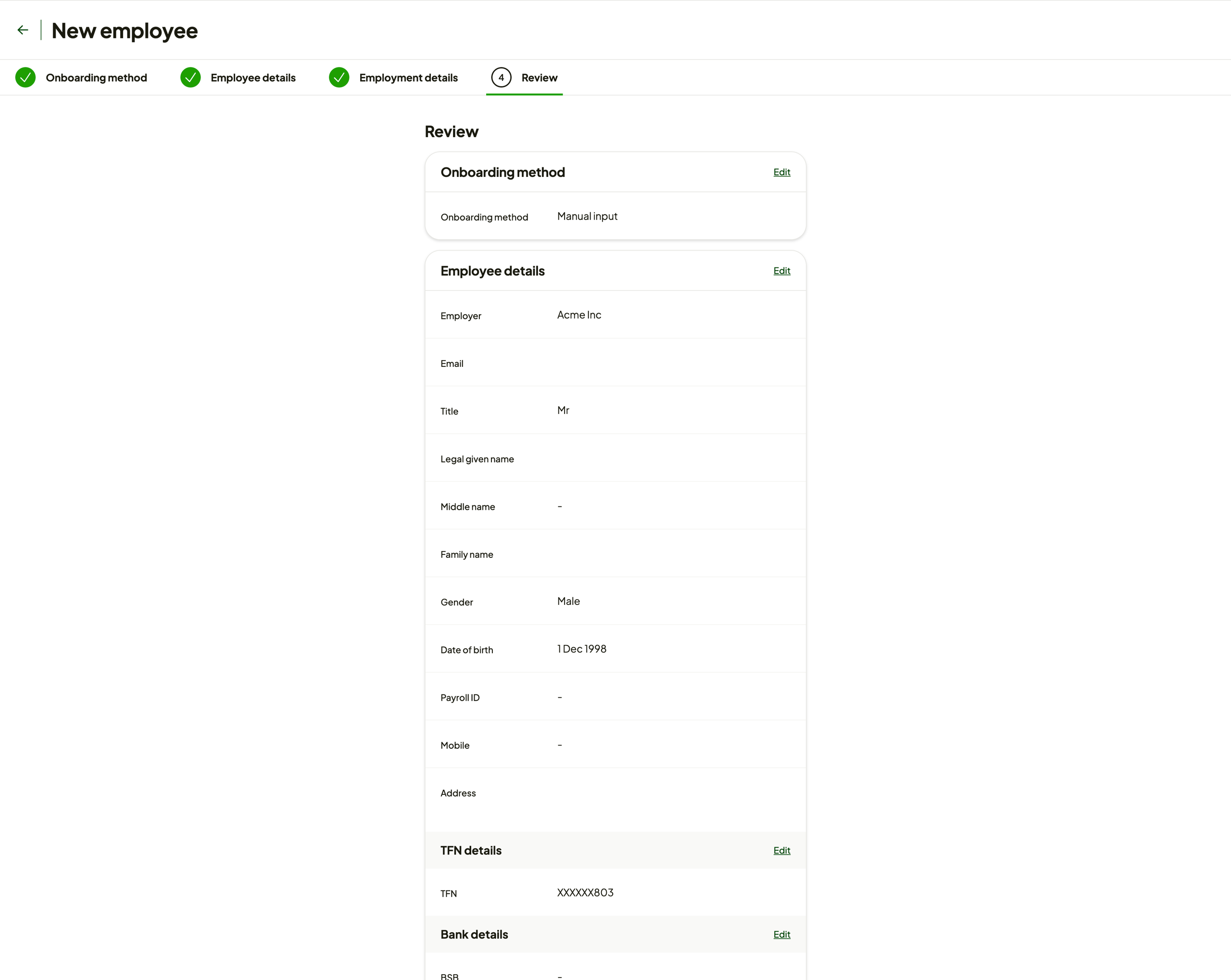Click the New employee page title
1231x980 pixels.
click(125, 31)
